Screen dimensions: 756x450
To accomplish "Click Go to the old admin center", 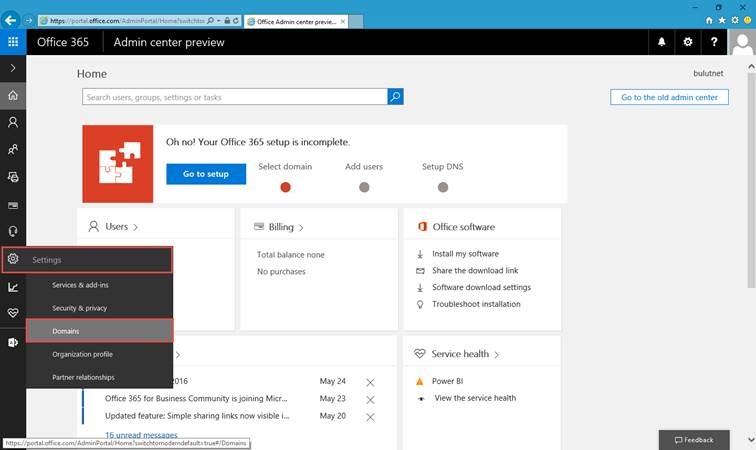I will coord(669,97).
